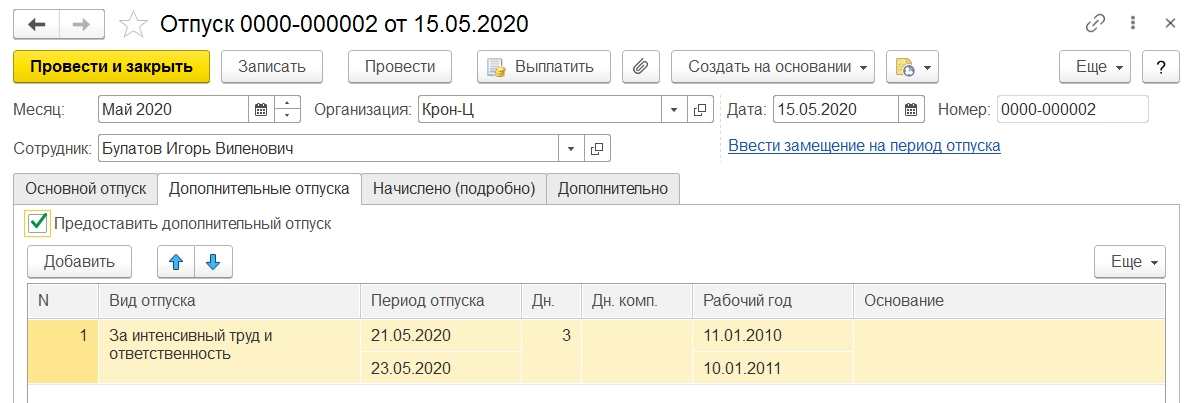Expand the Сотрудник dropdown list
The height and width of the screenshot is (403, 1200).
tap(572, 149)
